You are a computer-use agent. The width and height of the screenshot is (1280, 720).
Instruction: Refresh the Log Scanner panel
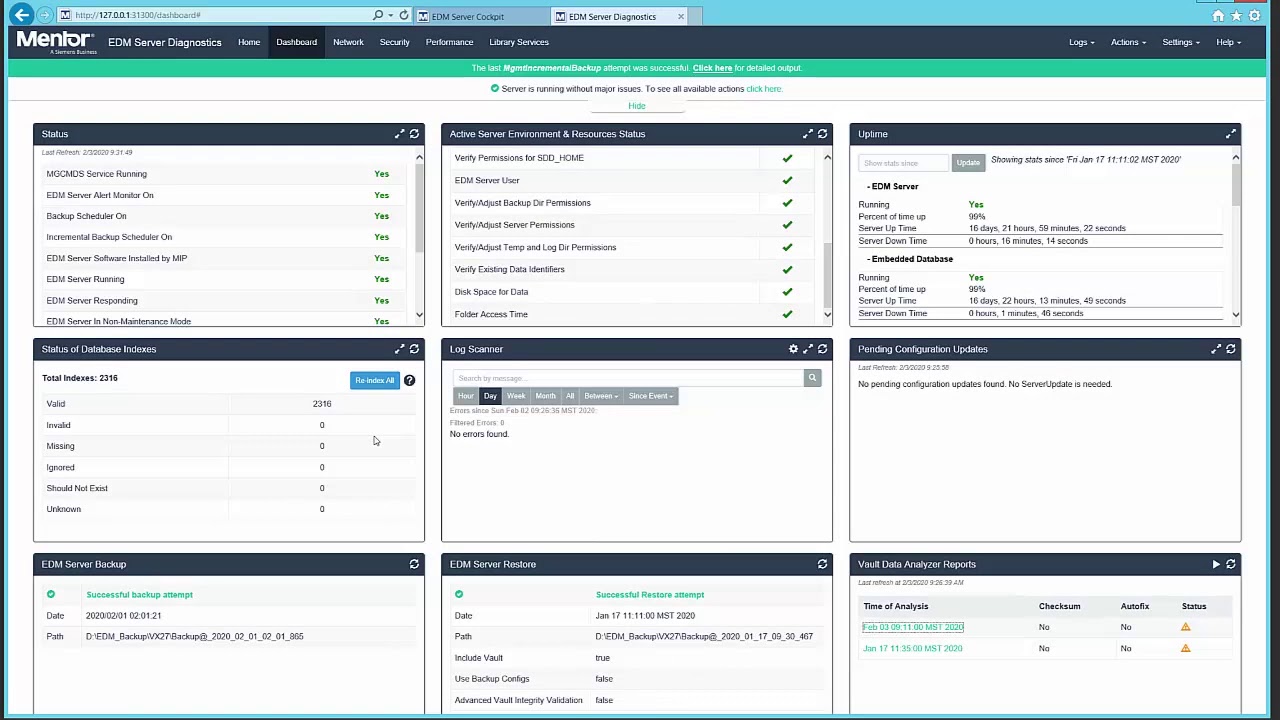coord(822,349)
